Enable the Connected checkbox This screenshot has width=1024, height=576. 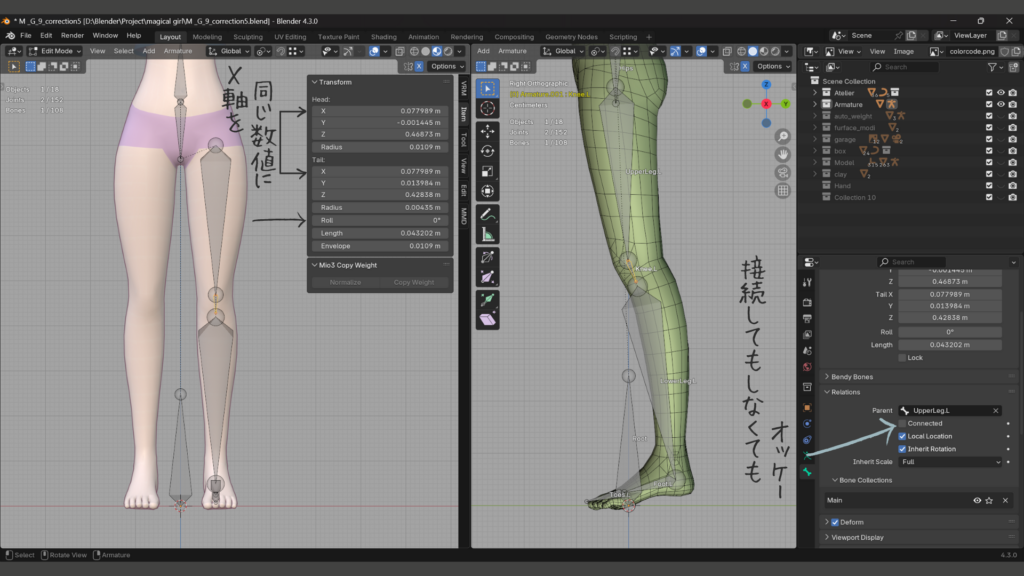pos(903,423)
